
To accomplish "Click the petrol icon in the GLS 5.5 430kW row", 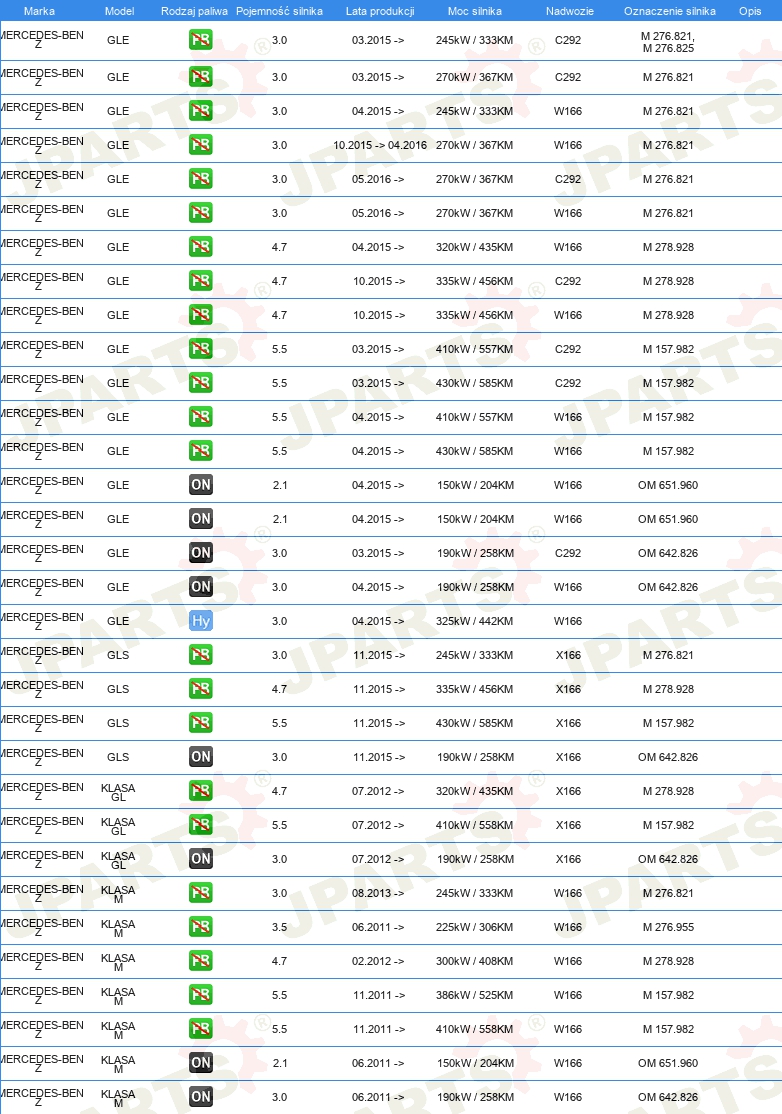I will [x=201, y=723].
